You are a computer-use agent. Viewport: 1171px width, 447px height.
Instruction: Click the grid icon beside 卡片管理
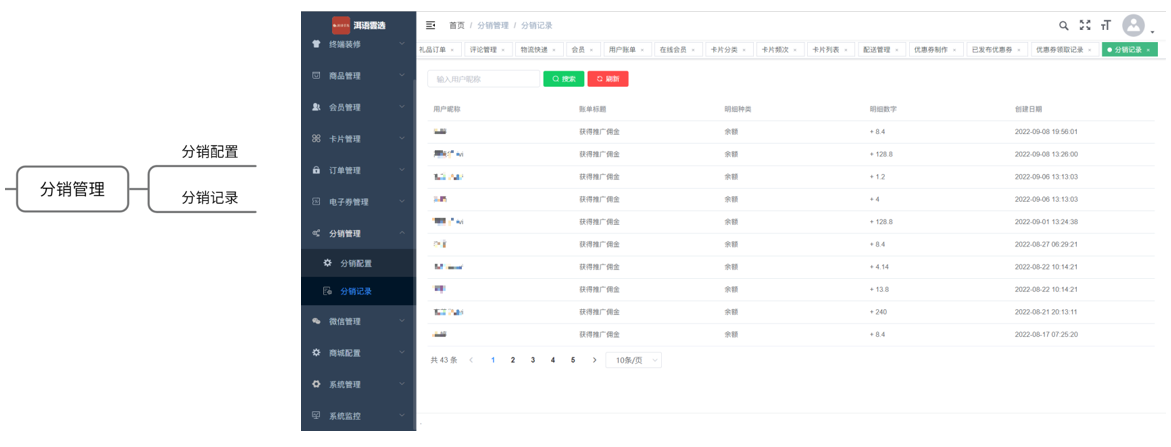point(316,139)
